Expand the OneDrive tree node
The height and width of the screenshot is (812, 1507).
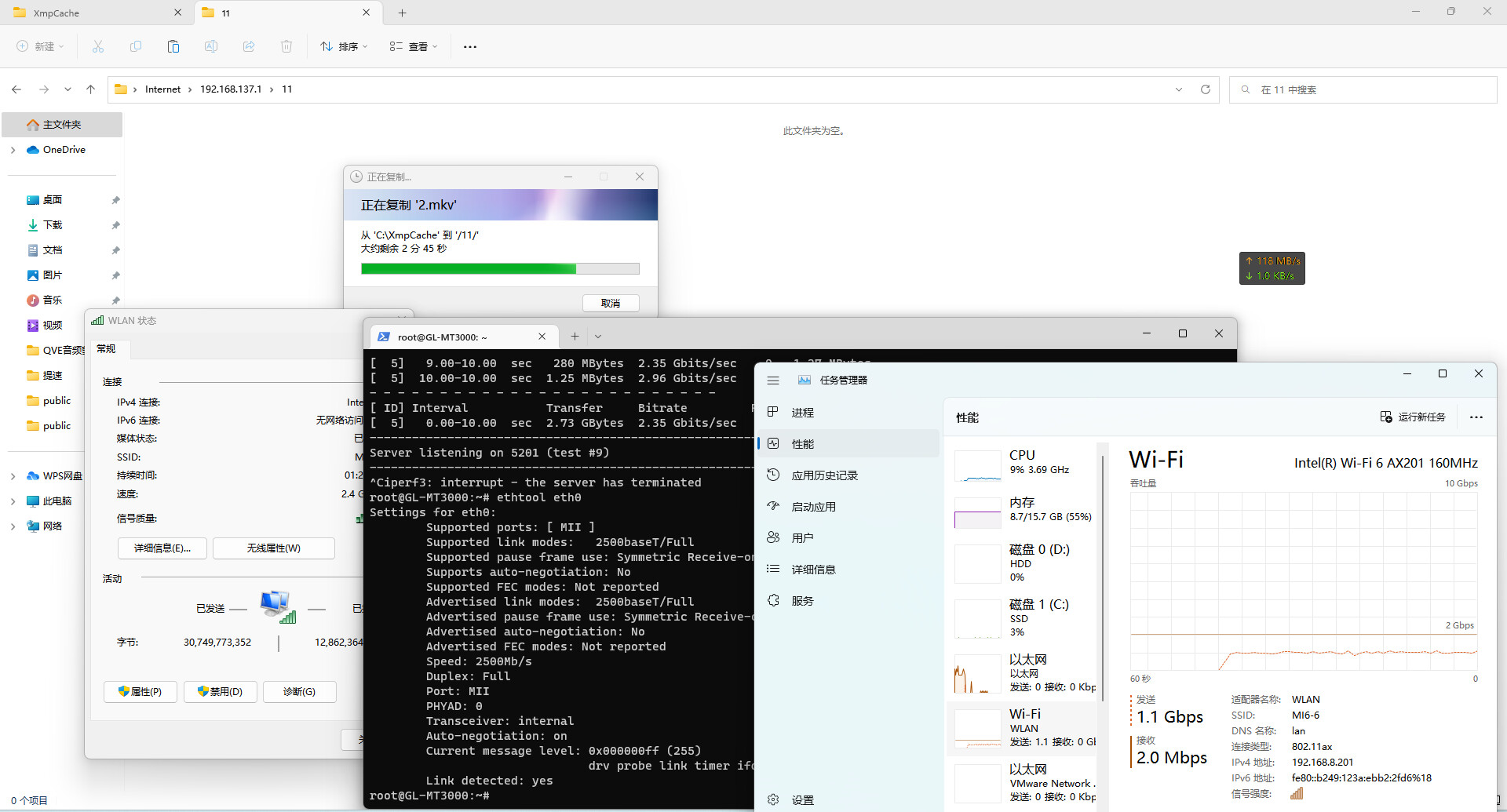[x=13, y=150]
